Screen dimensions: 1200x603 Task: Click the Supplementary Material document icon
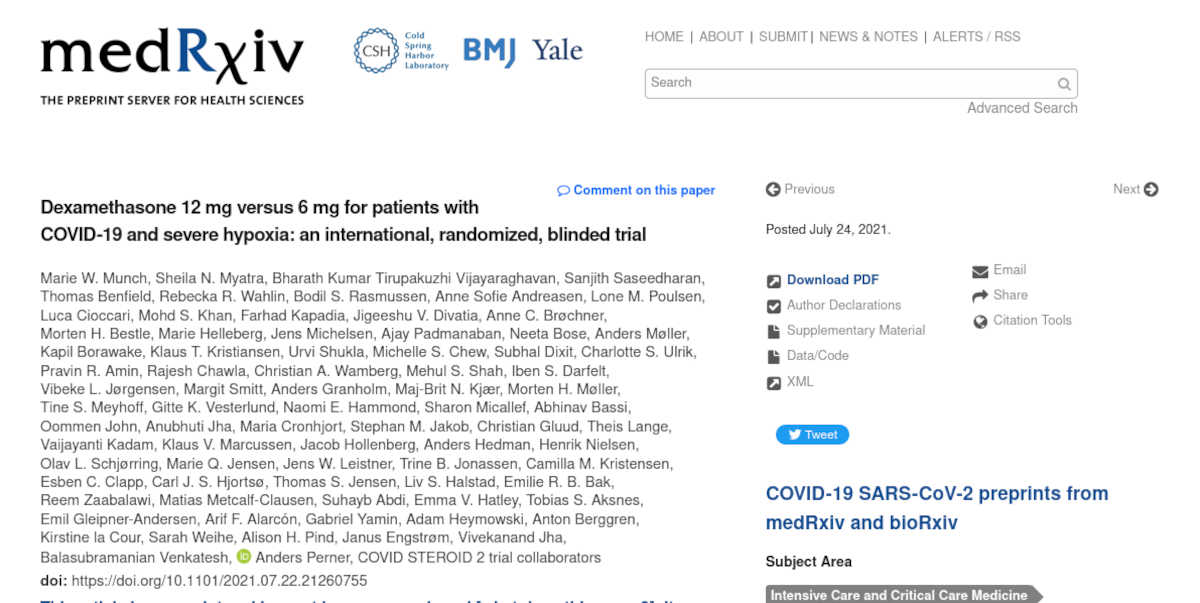pos(774,331)
